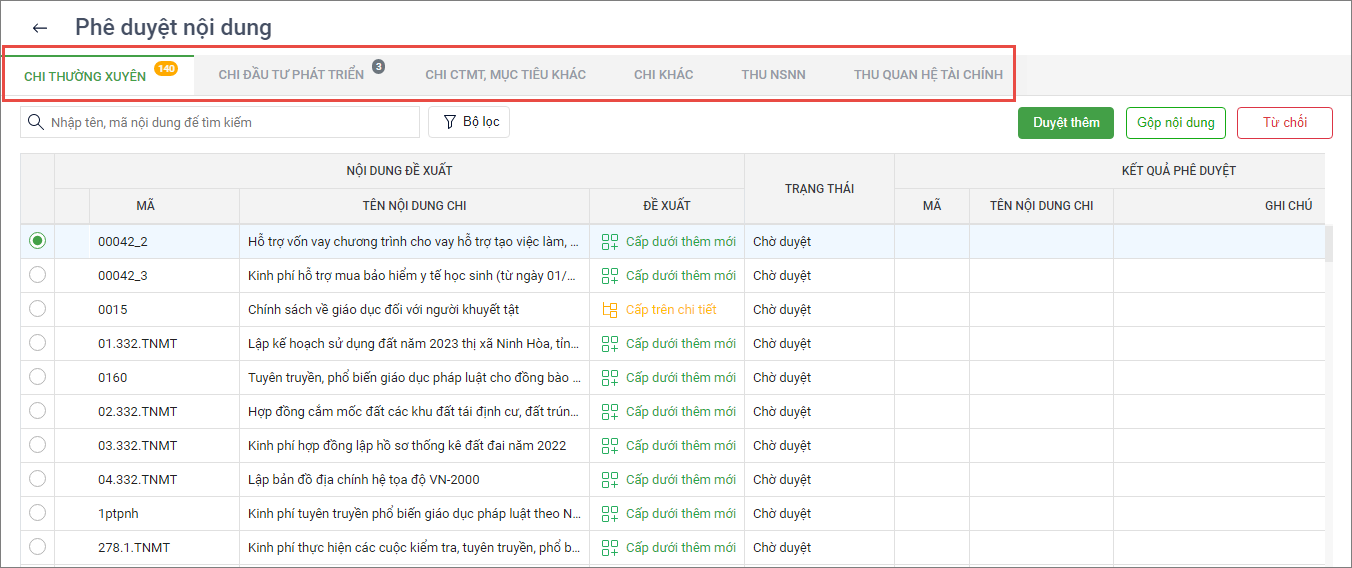Switch to the Chi đầu tư phát triển tab
The height and width of the screenshot is (568, 1352).
pyautogui.click(x=291, y=75)
